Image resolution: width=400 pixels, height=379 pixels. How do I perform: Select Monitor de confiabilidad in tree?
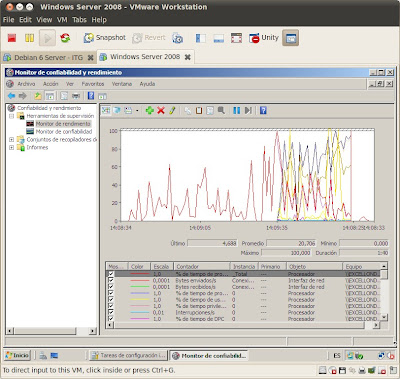coord(64,132)
